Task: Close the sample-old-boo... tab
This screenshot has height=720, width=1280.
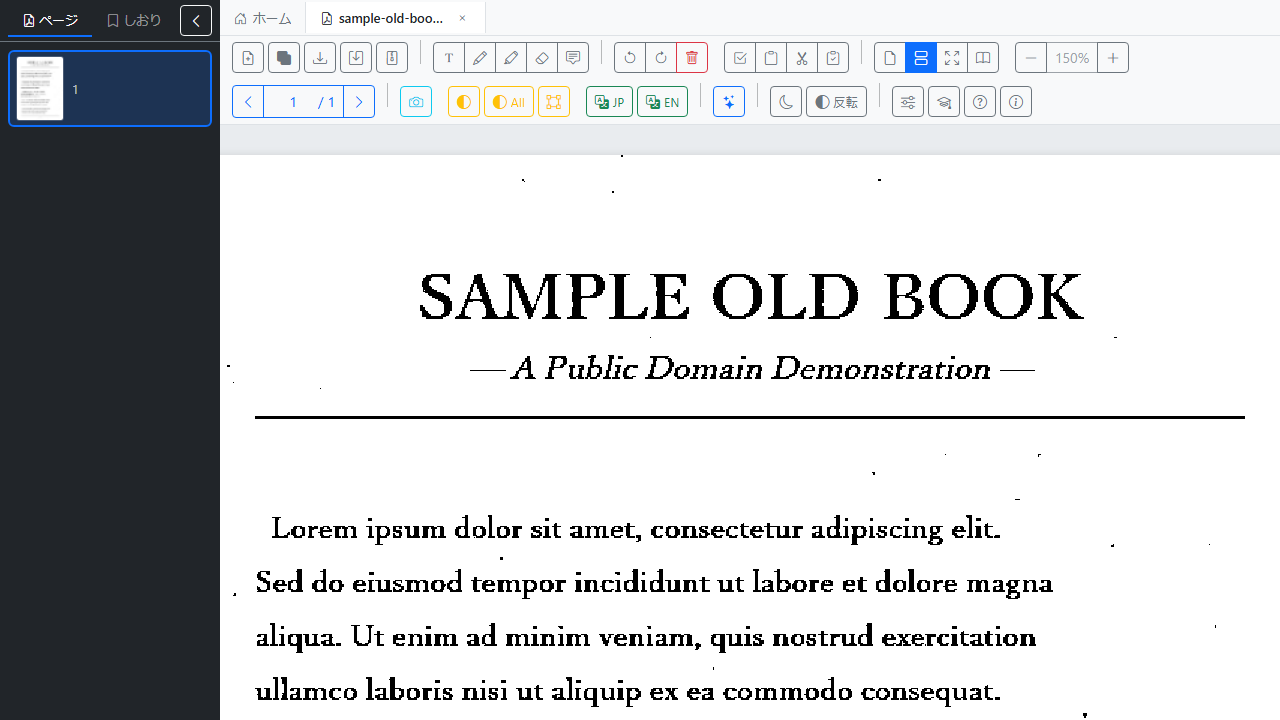Action: pyautogui.click(x=462, y=18)
